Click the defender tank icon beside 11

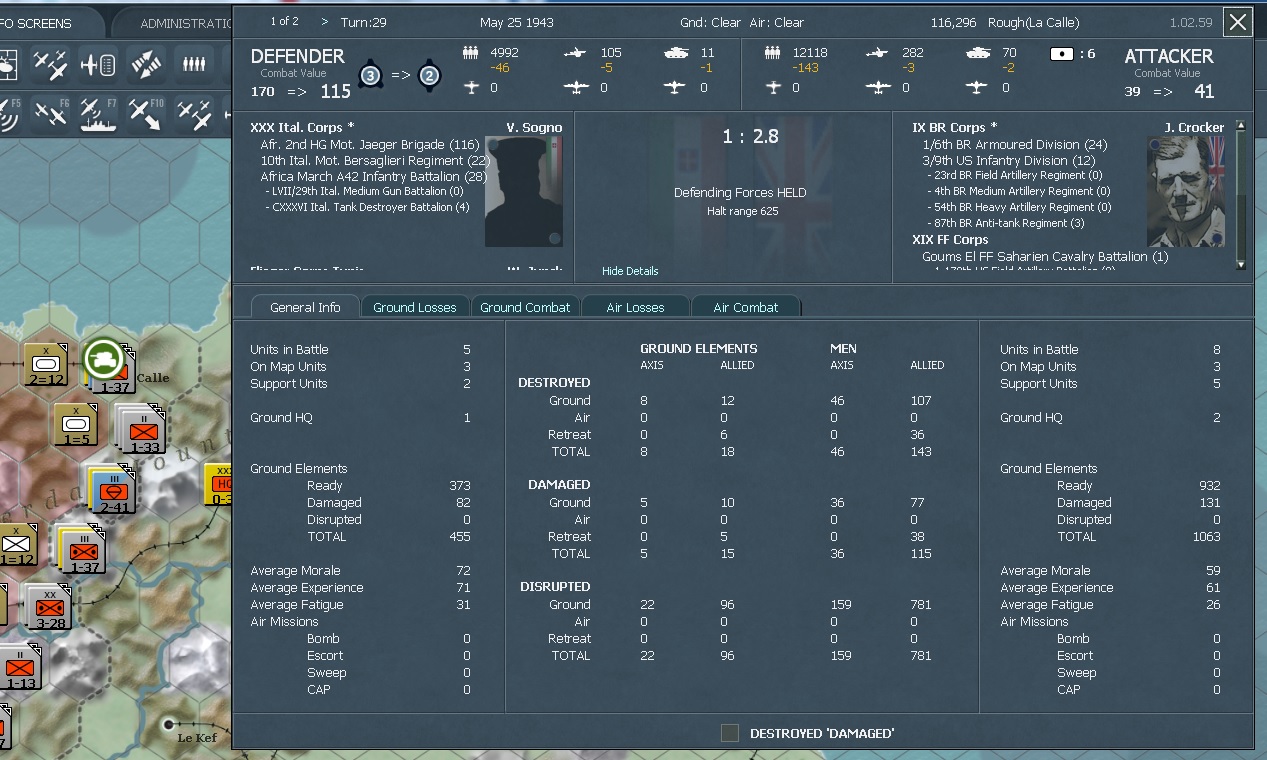point(676,53)
